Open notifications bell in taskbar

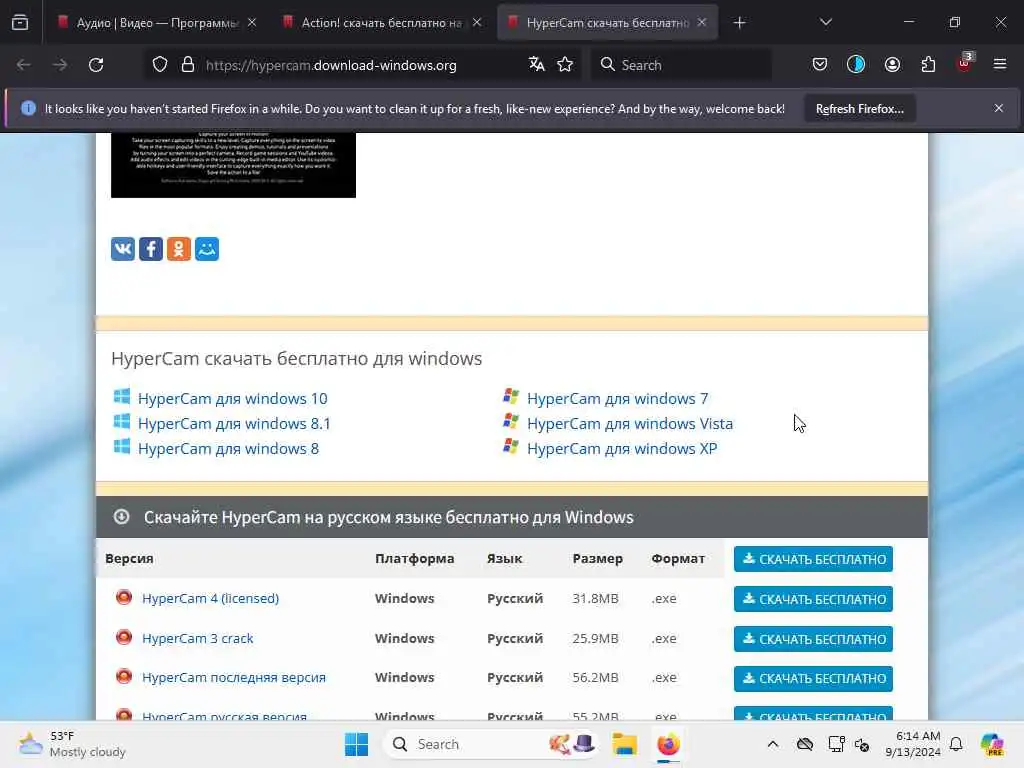click(956, 744)
